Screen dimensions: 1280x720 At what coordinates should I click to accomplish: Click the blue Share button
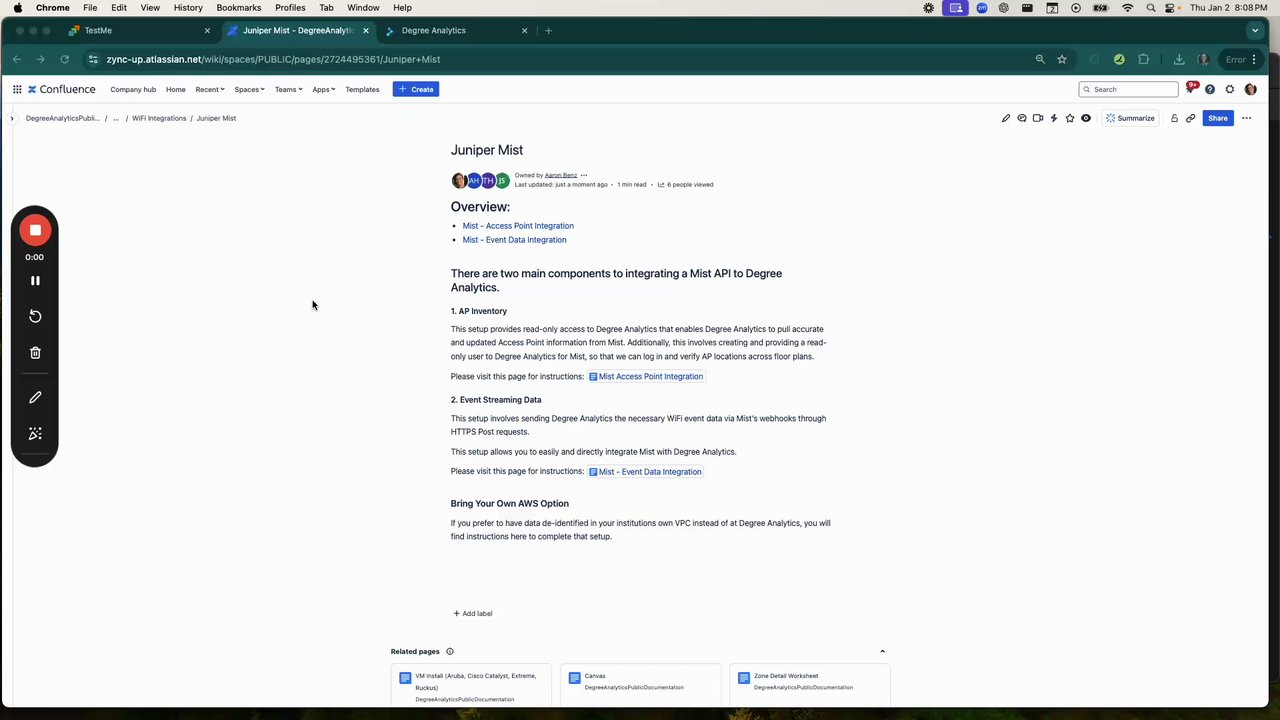1217,118
